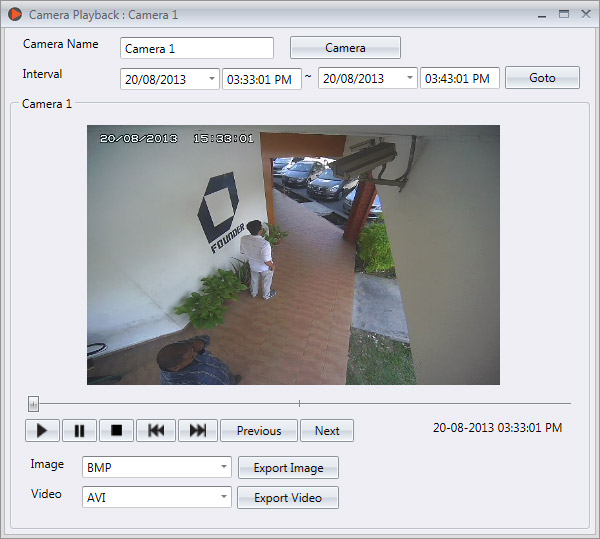
Task: Click the orange app icon in title bar
Action: coord(15,15)
